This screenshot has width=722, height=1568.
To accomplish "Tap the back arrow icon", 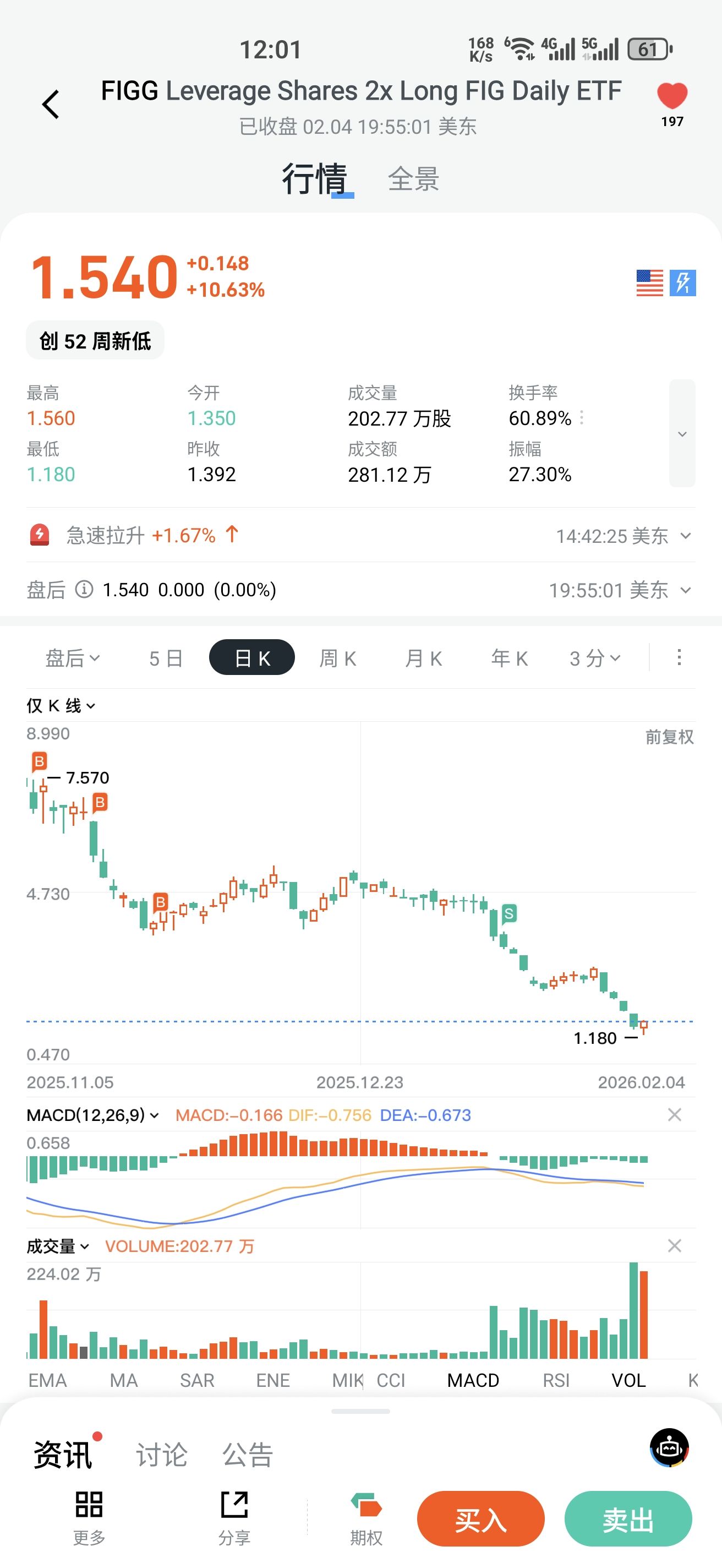I will 51,104.
